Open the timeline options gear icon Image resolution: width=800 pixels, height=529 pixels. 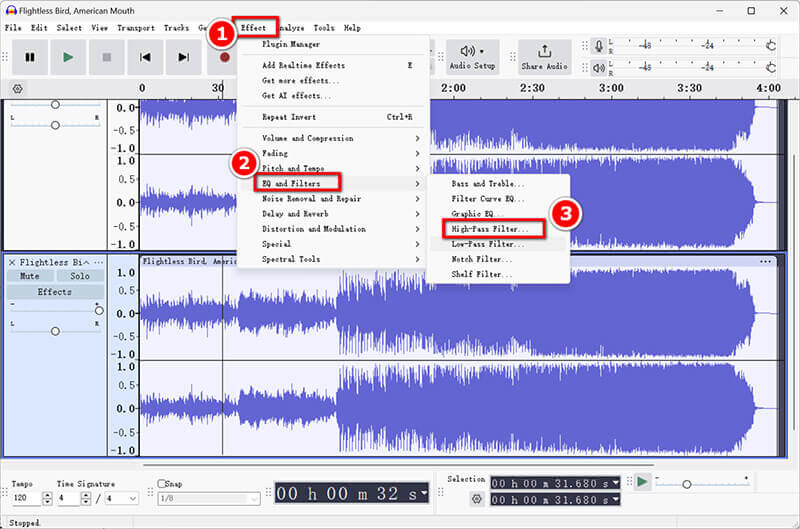17,89
